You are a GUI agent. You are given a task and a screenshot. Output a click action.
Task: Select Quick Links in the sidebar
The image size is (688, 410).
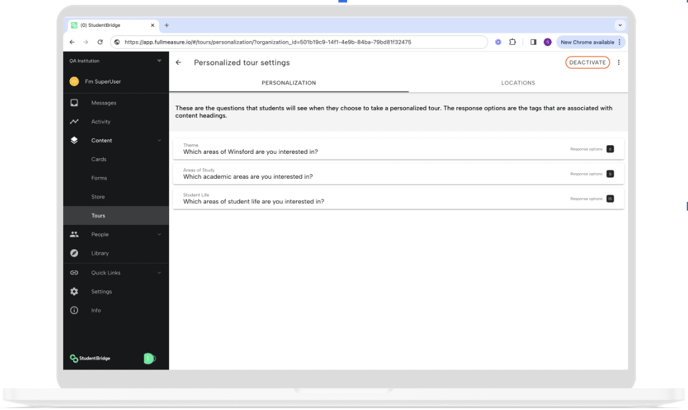pos(106,273)
